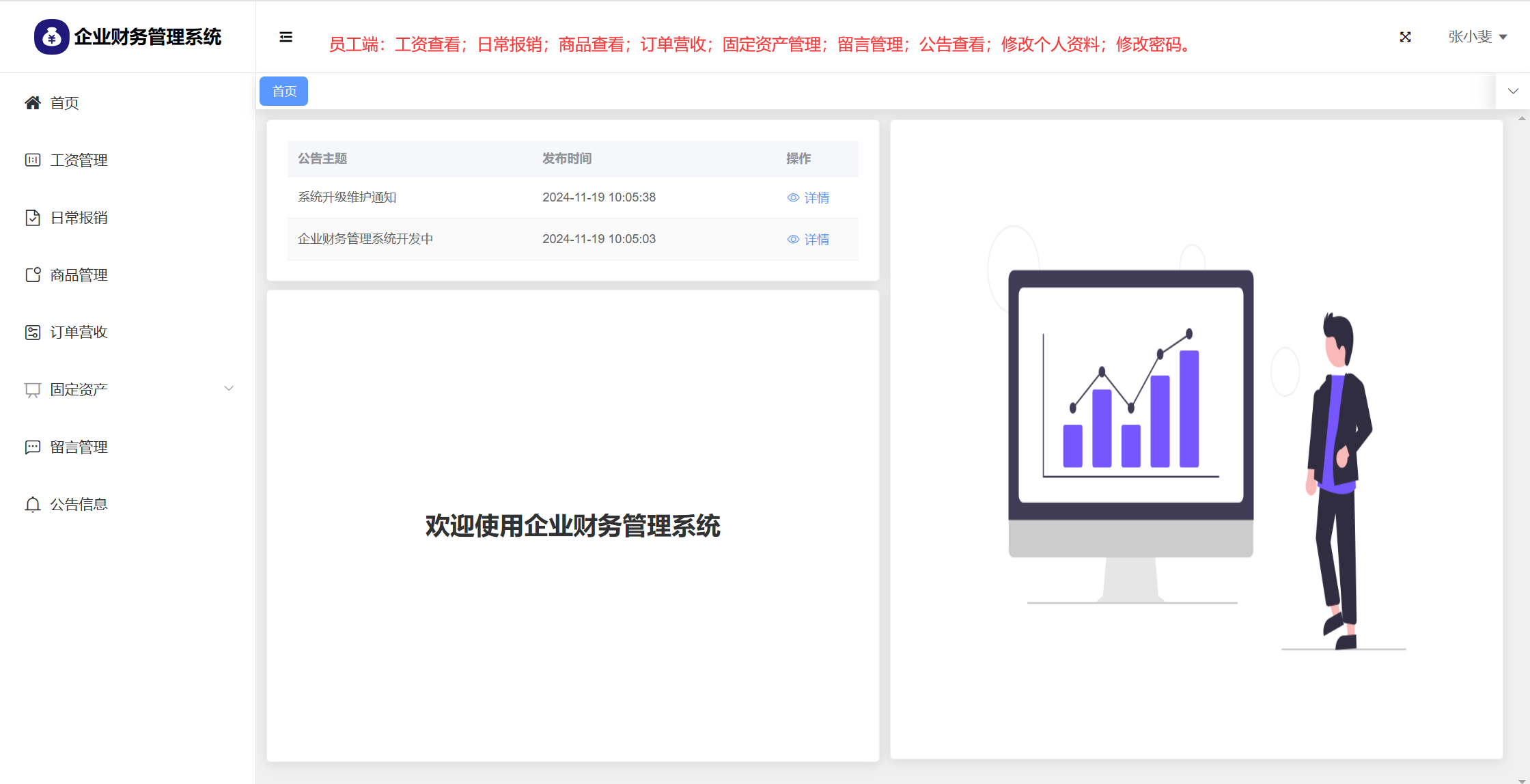Open the tab bar options chevron

click(x=1513, y=92)
